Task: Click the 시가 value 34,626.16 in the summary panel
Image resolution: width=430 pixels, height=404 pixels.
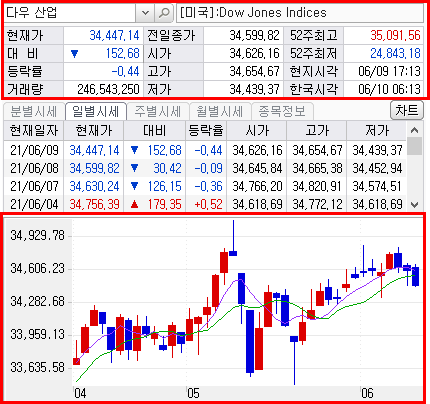Action: [254, 53]
